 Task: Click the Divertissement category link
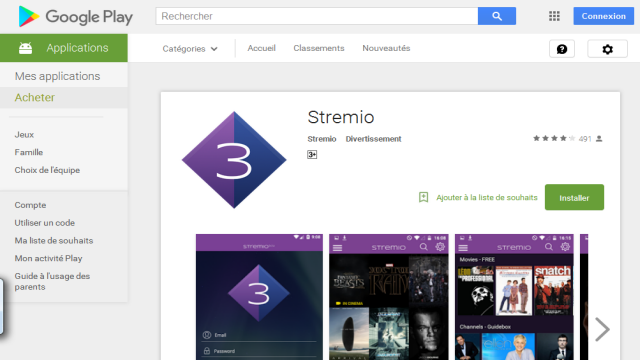coord(373,139)
